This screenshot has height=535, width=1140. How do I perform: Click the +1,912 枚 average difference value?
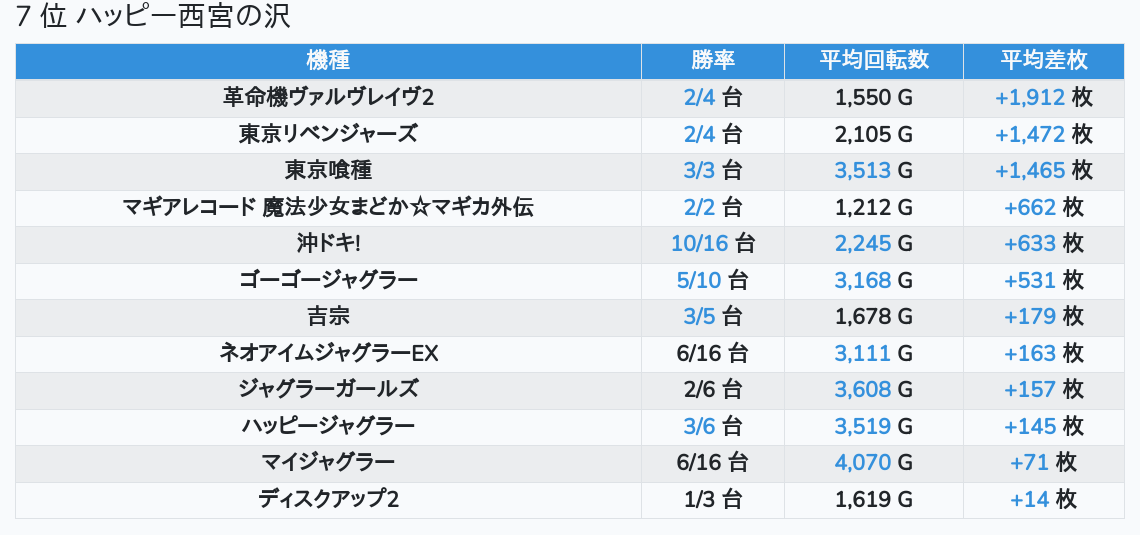tap(1043, 97)
